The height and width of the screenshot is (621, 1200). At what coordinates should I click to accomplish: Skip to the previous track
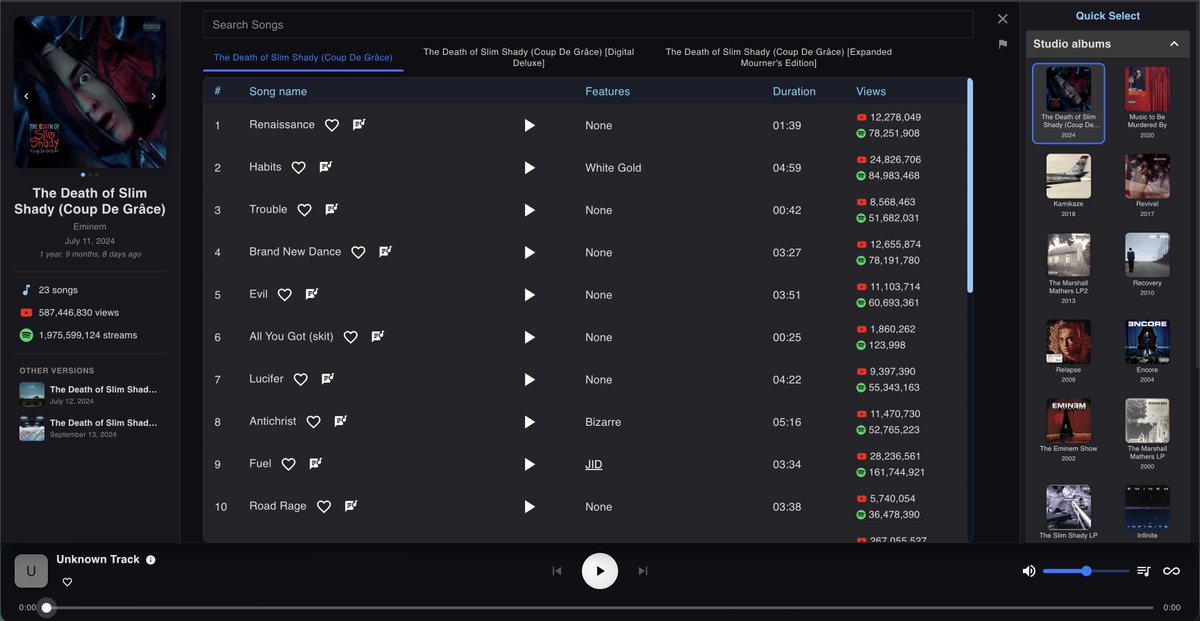[557, 571]
